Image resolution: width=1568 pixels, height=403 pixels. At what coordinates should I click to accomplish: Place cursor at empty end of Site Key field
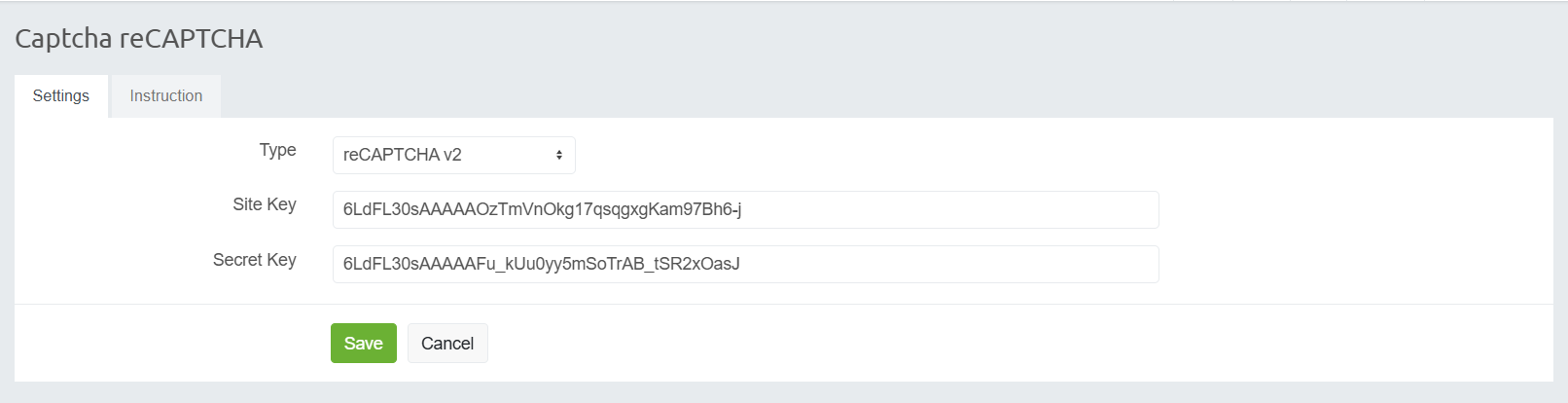pyautogui.click(x=953, y=210)
